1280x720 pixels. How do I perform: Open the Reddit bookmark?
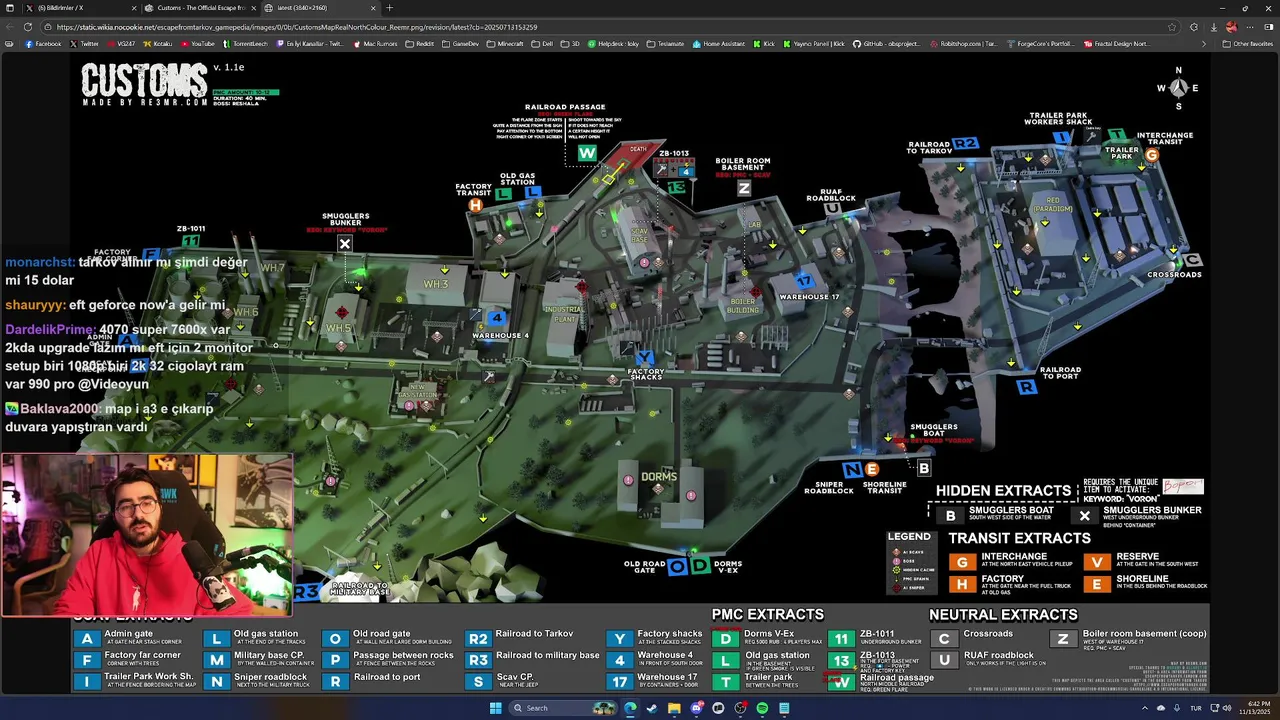click(420, 44)
